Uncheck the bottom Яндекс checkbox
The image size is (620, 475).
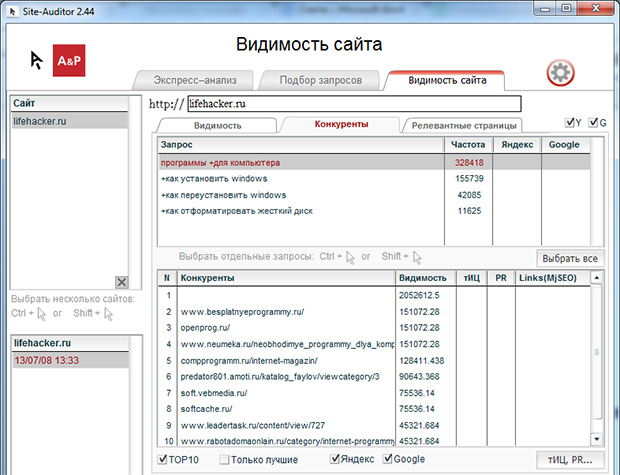pyautogui.click(x=335, y=458)
